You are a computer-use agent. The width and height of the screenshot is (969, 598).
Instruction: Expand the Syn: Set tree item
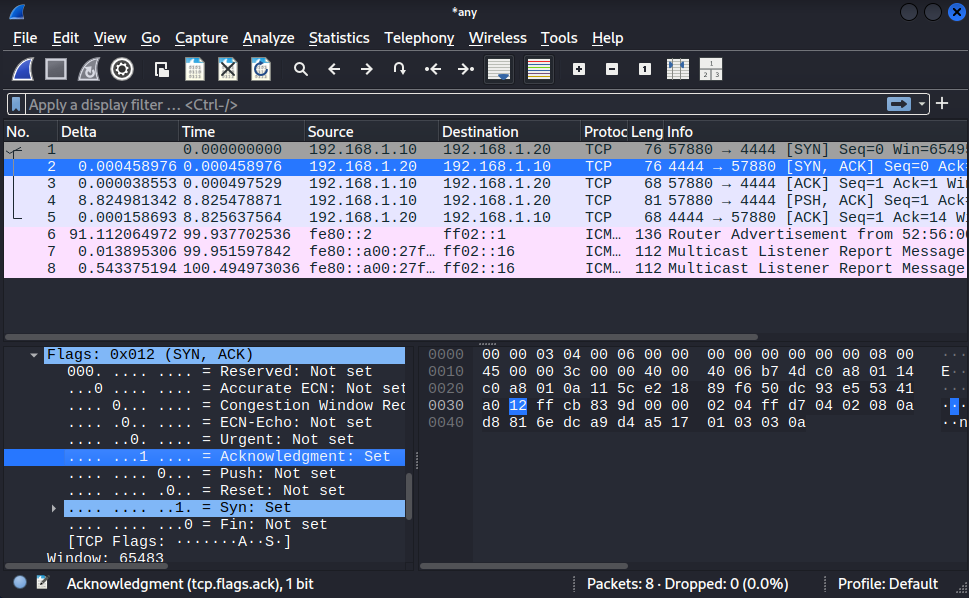pyautogui.click(x=54, y=508)
